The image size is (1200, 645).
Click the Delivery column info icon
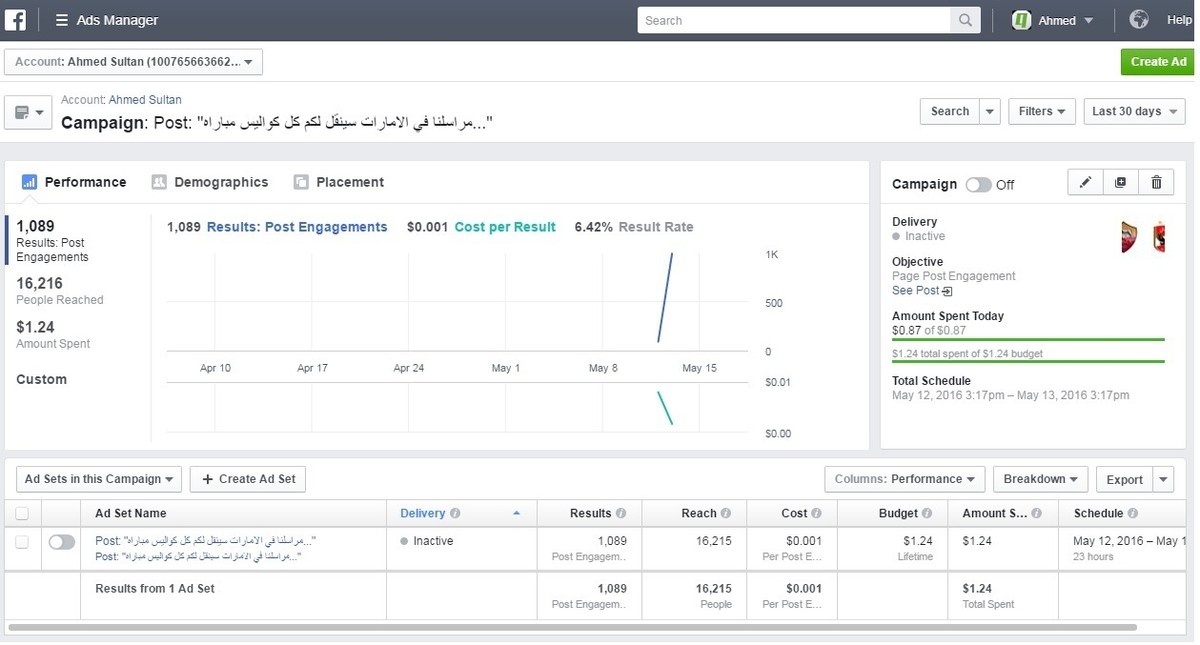[x=455, y=514]
